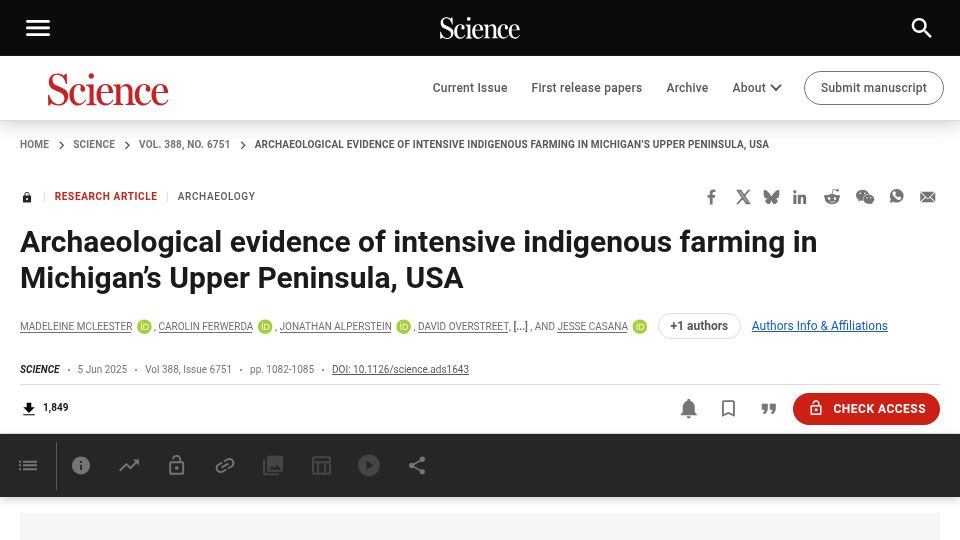Open ORCID icon for Madeleine McLeester

pyautogui.click(x=144, y=327)
